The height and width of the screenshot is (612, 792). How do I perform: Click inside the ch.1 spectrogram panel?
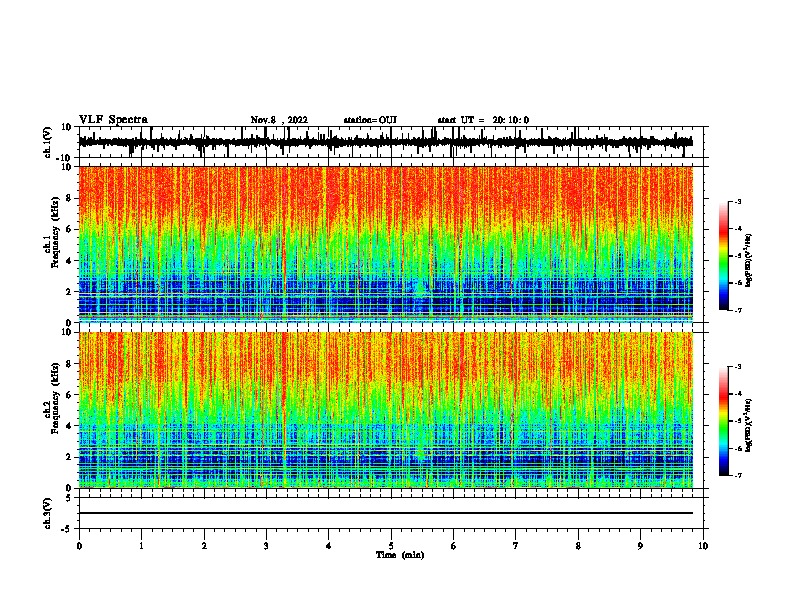(x=386, y=244)
